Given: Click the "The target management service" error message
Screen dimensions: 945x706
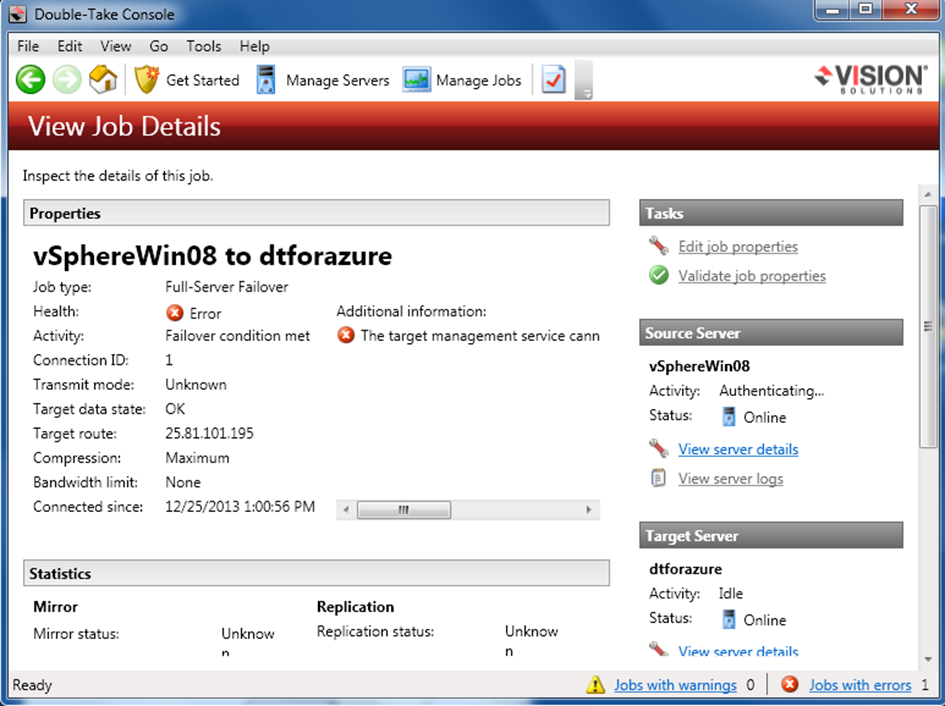Looking at the screenshot, I should tap(480, 336).
